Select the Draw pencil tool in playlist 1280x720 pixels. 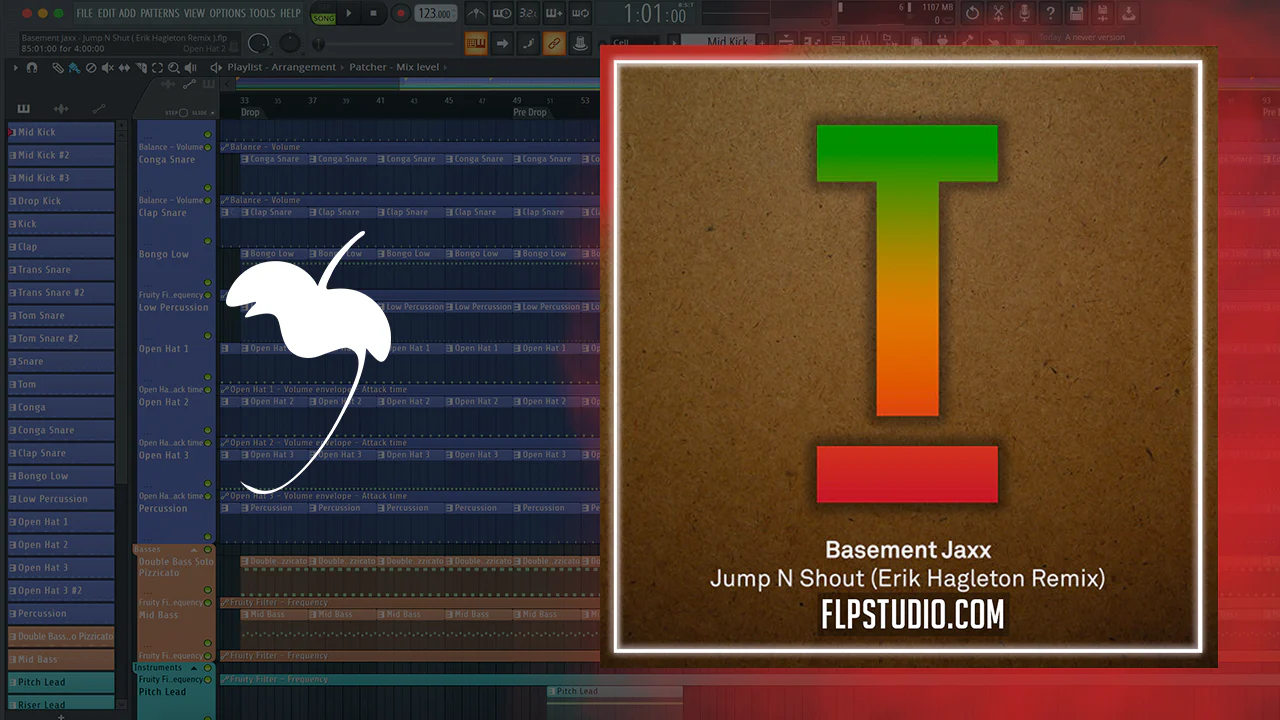58,68
